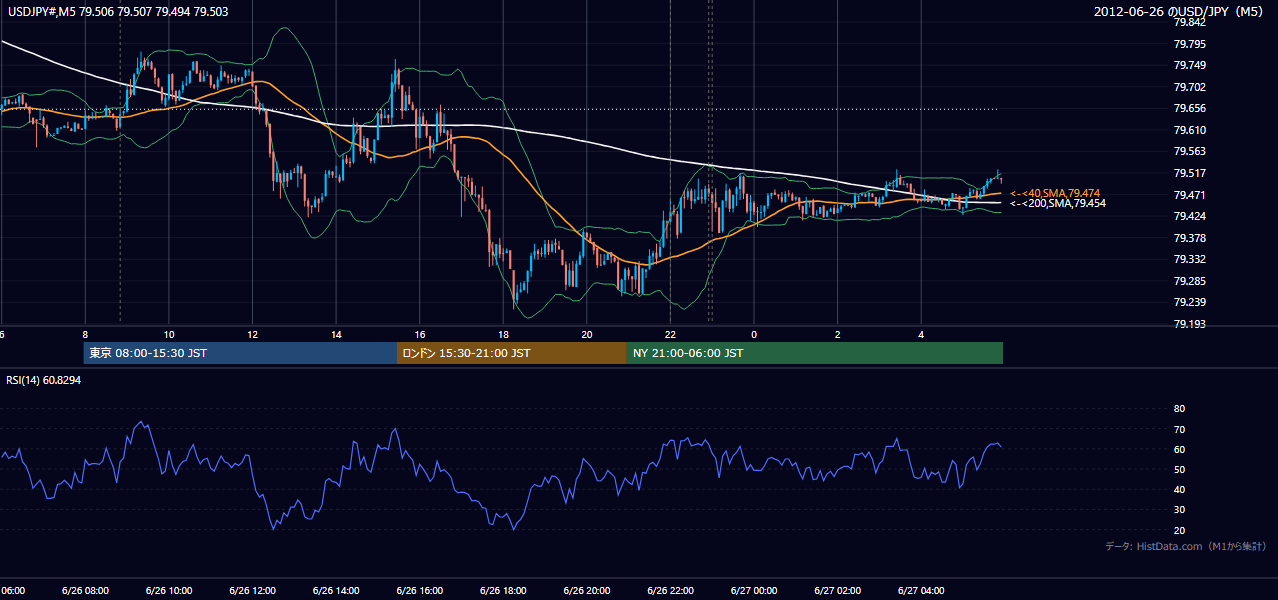Select the 東京 08:00-15:30 JST session bar

[241, 353]
